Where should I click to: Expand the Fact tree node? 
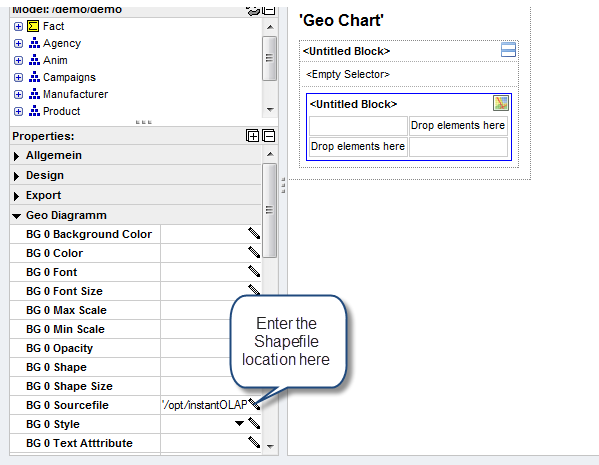18,26
